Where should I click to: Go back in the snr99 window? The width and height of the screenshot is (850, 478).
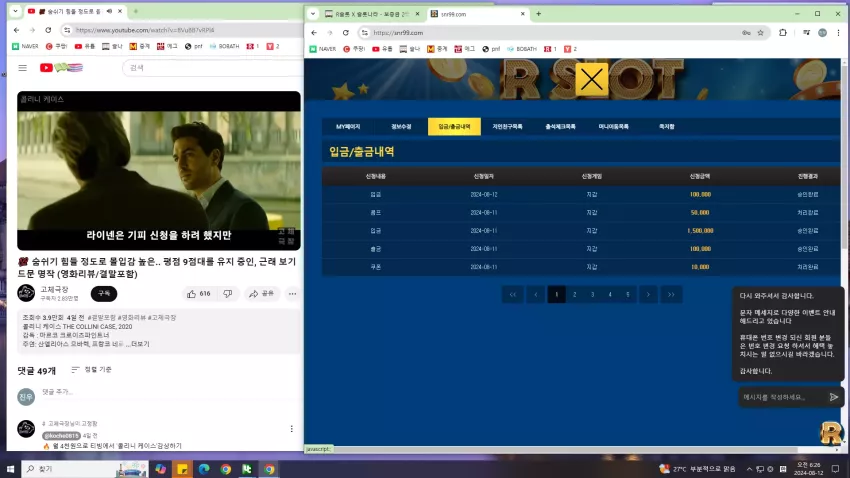tap(314, 33)
